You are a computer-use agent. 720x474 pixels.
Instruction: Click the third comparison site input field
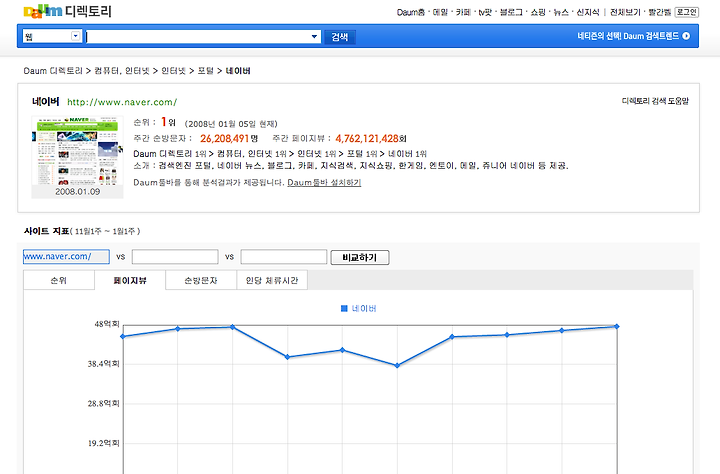pyautogui.click(x=284, y=257)
